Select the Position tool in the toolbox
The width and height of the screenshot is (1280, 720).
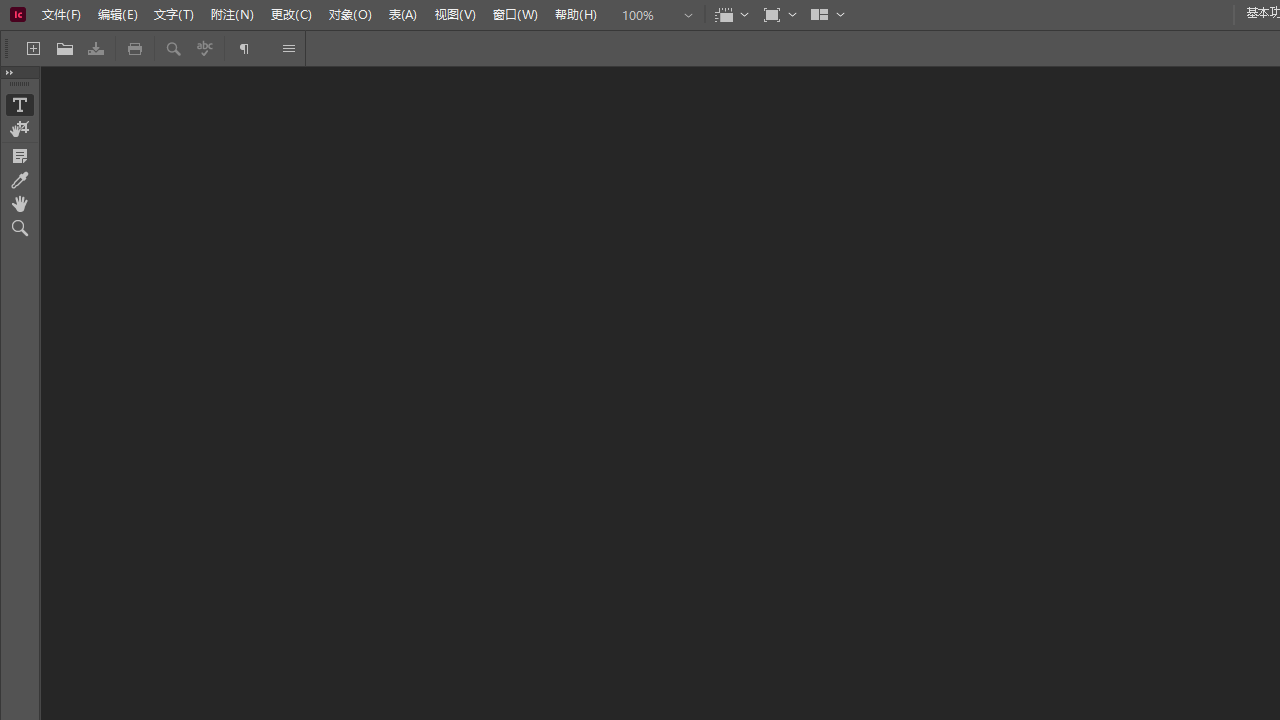pos(19,130)
